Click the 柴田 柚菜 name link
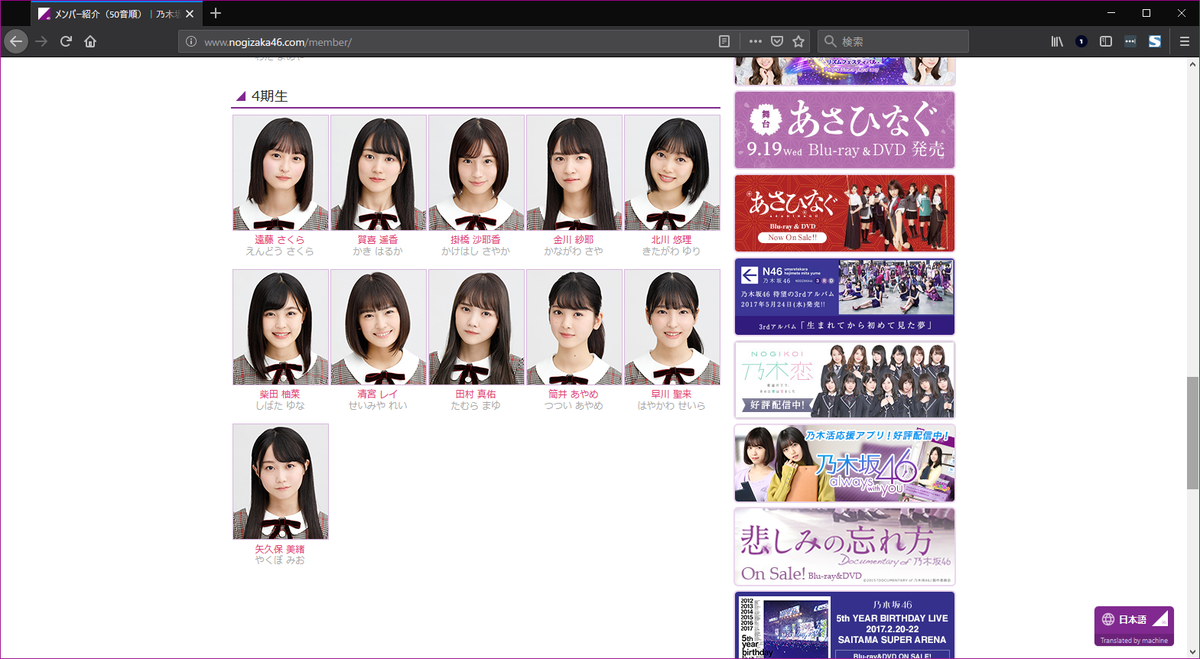The image size is (1200, 659). [x=280, y=394]
